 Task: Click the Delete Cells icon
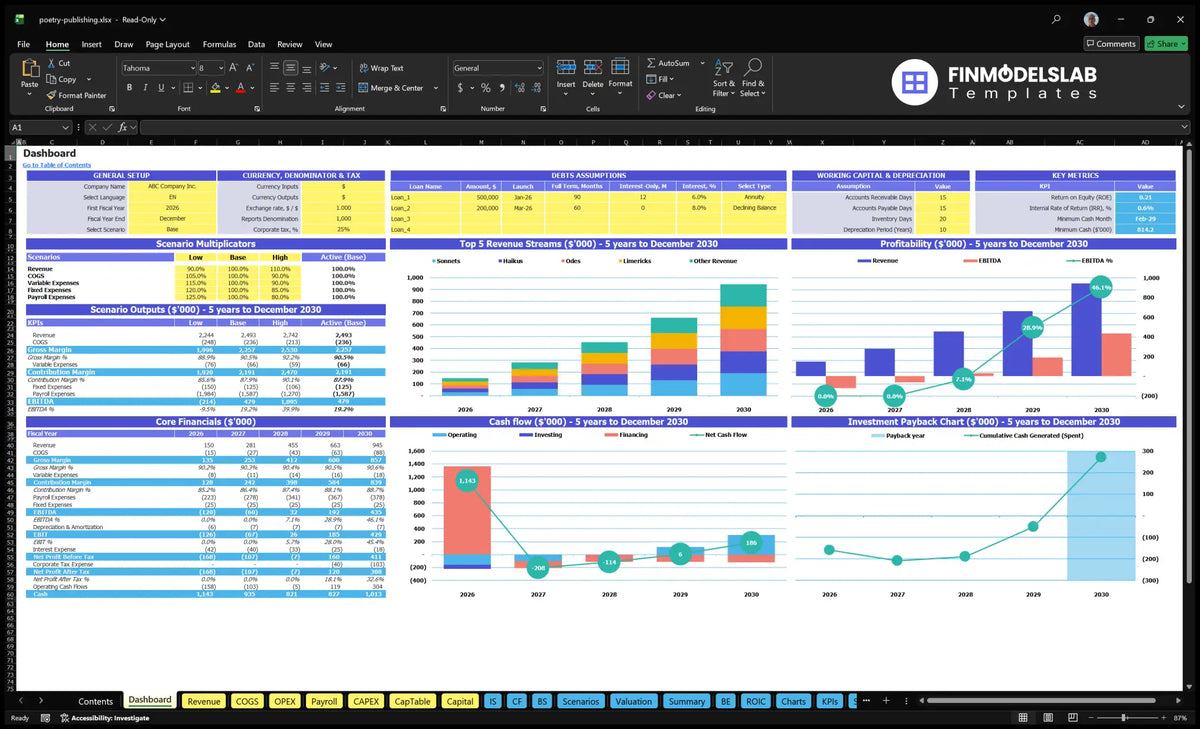tap(593, 67)
